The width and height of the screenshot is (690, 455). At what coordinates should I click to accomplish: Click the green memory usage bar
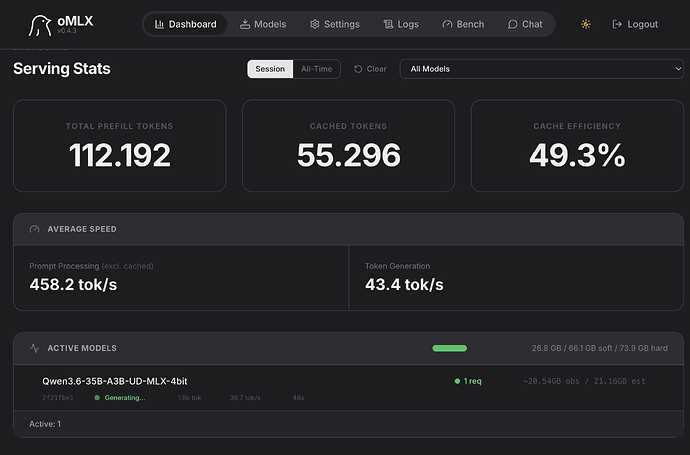450,349
